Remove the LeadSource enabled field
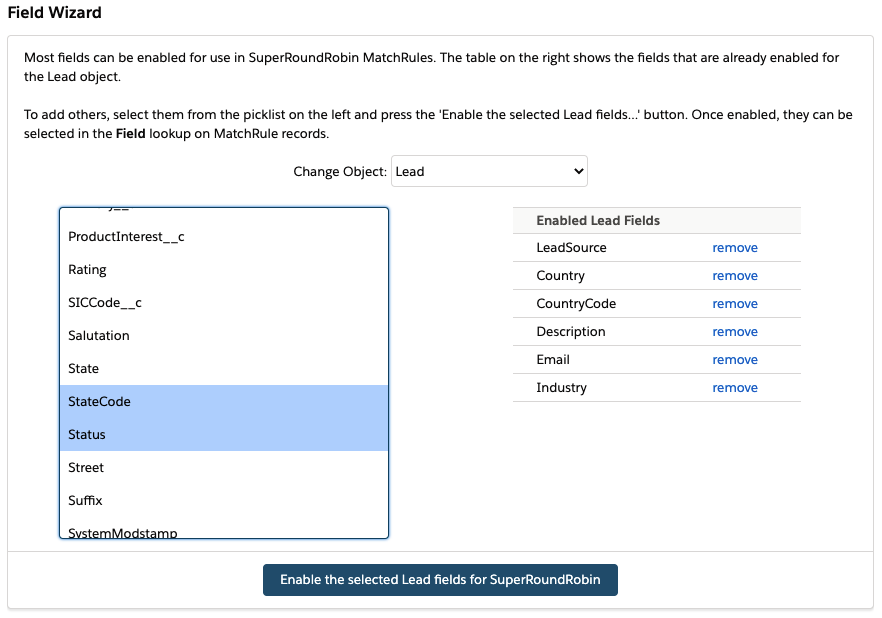This screenshot has width=882, height=618. pos(735,248)
